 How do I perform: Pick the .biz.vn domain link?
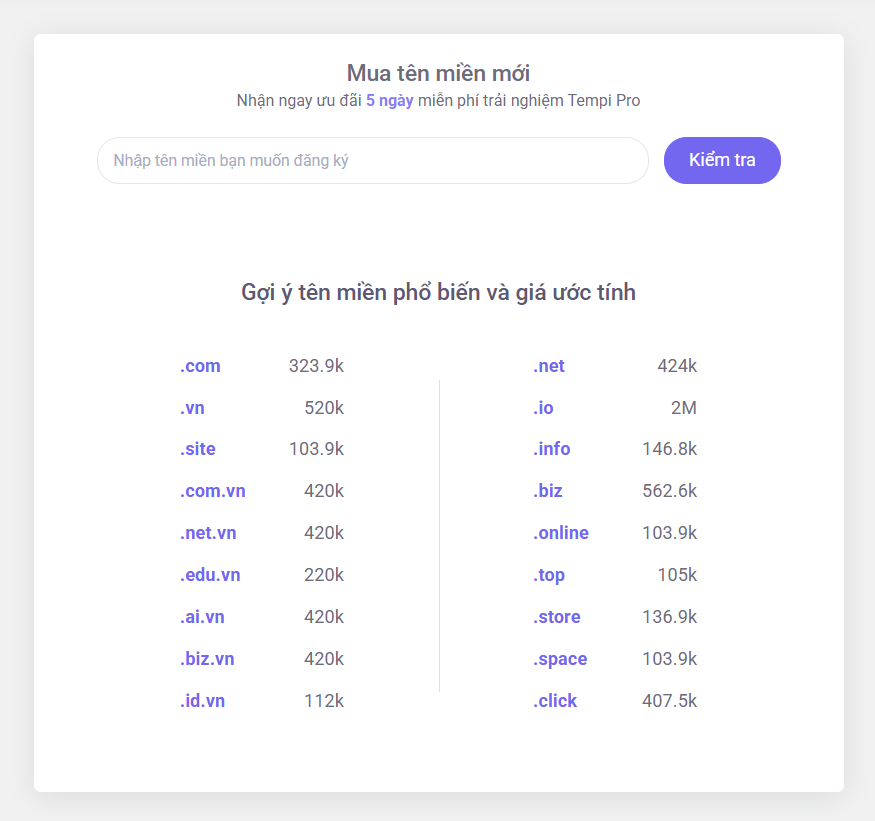point(207,659)
